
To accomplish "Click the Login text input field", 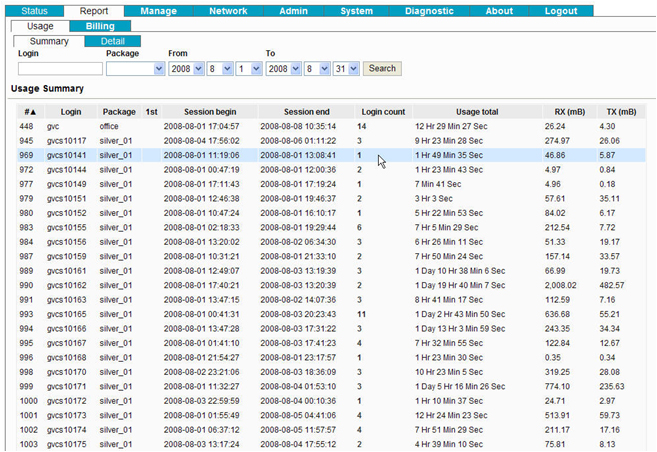I will pos(60,69).
